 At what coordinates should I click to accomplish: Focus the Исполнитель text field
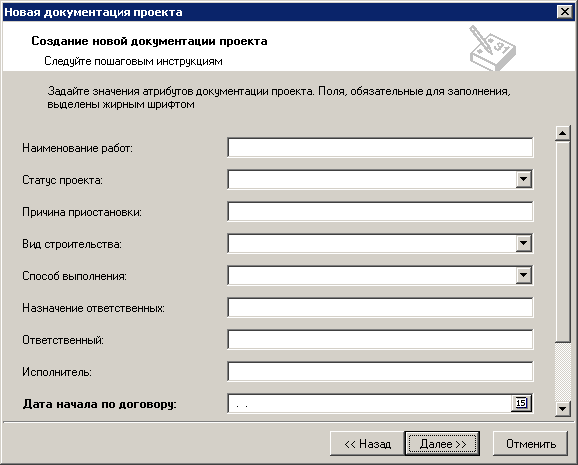click(380, 371)
